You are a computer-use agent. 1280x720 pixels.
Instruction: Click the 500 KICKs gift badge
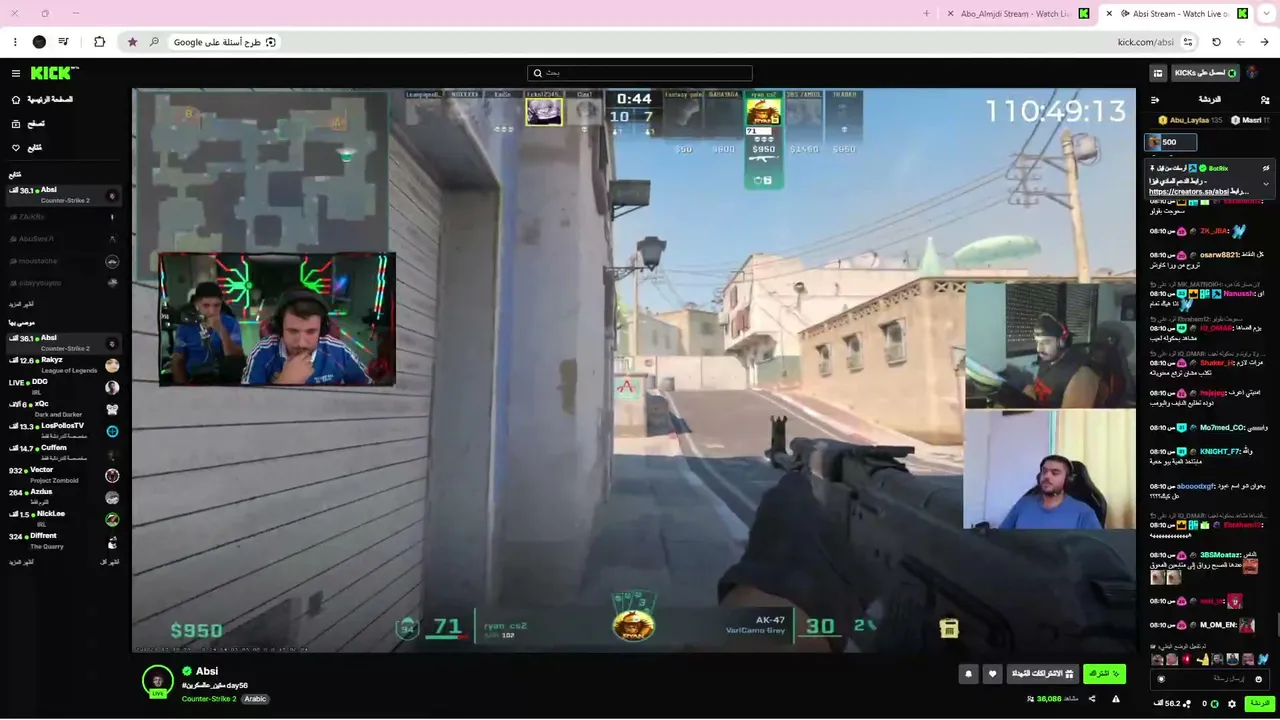point(1171,142)
